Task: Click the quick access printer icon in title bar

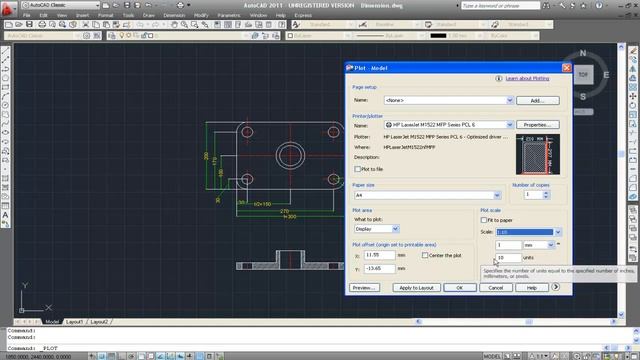Action: point(180,5)
